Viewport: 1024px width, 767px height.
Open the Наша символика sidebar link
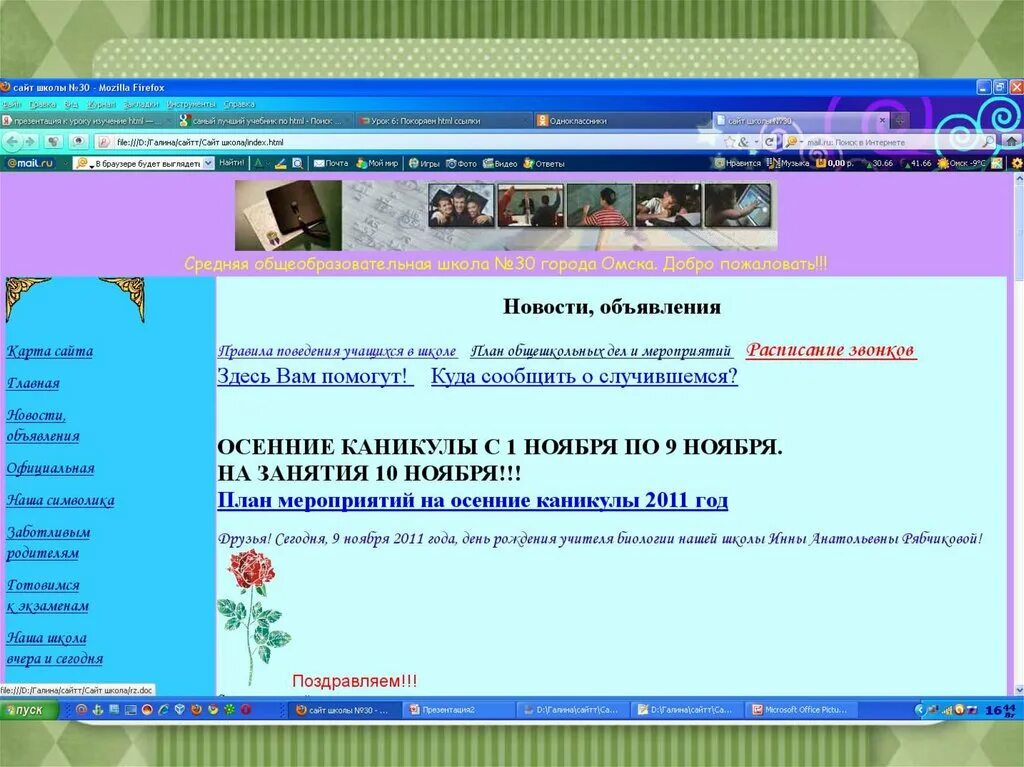(x=60, y=500)
